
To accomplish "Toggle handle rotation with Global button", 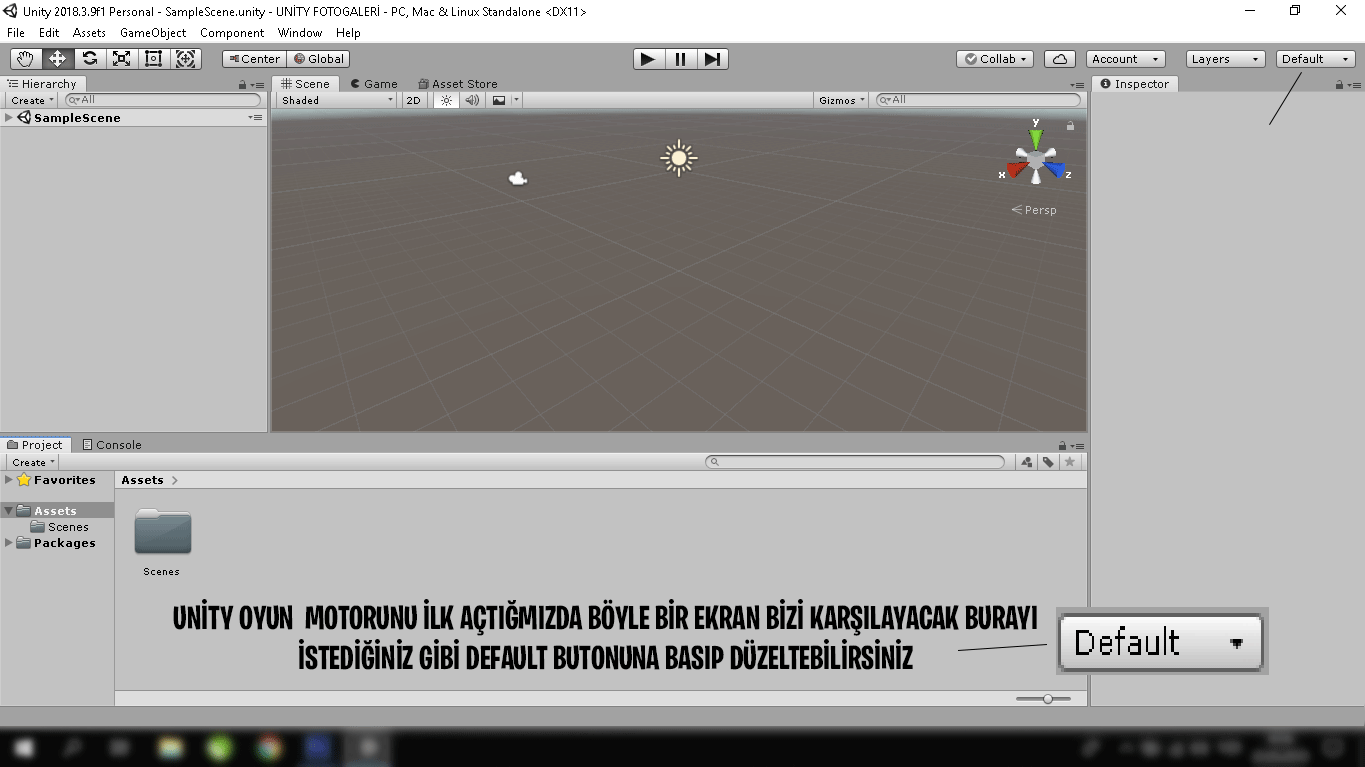I will (319, 59).
